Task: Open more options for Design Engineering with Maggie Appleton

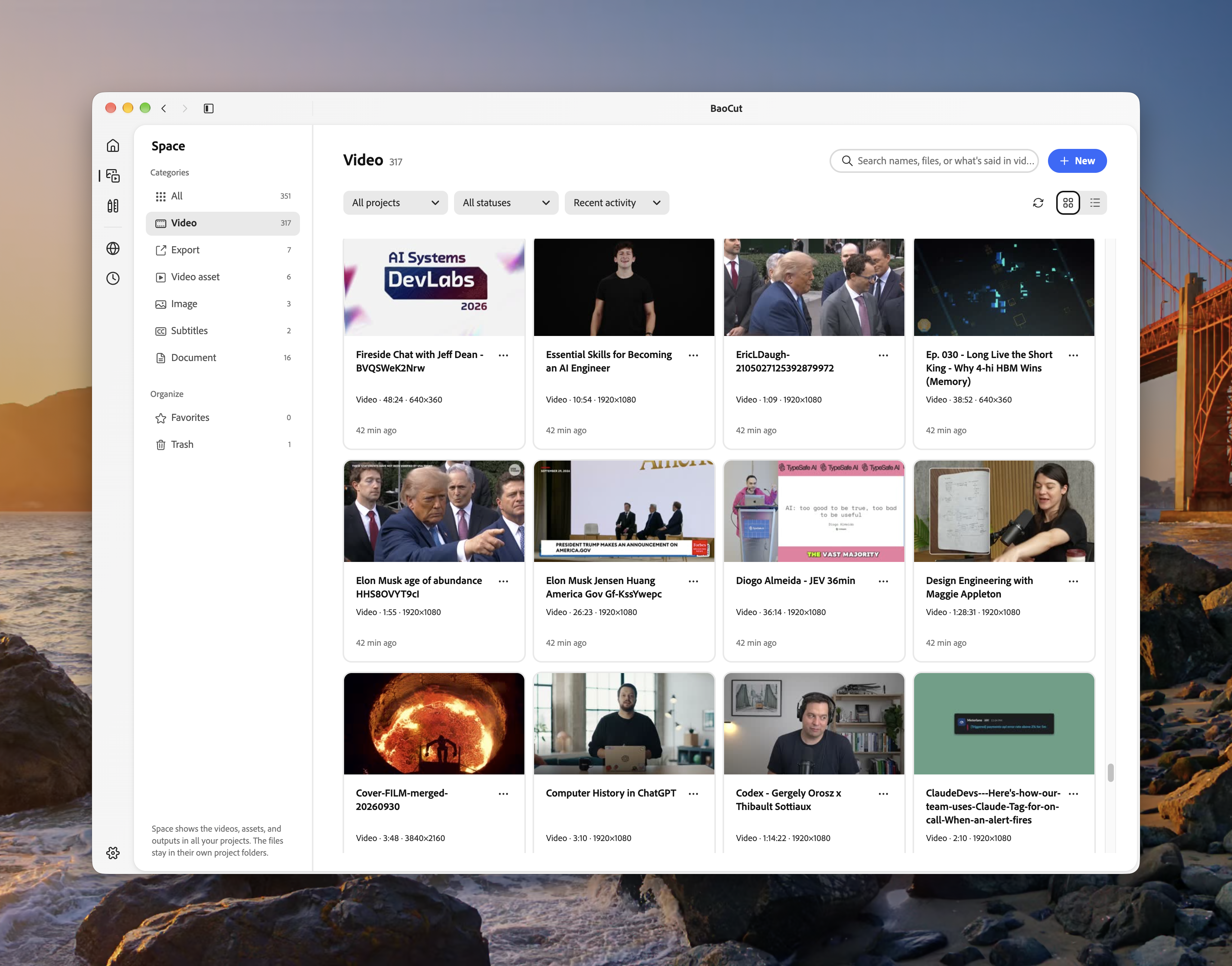Action: point(1073,581)
